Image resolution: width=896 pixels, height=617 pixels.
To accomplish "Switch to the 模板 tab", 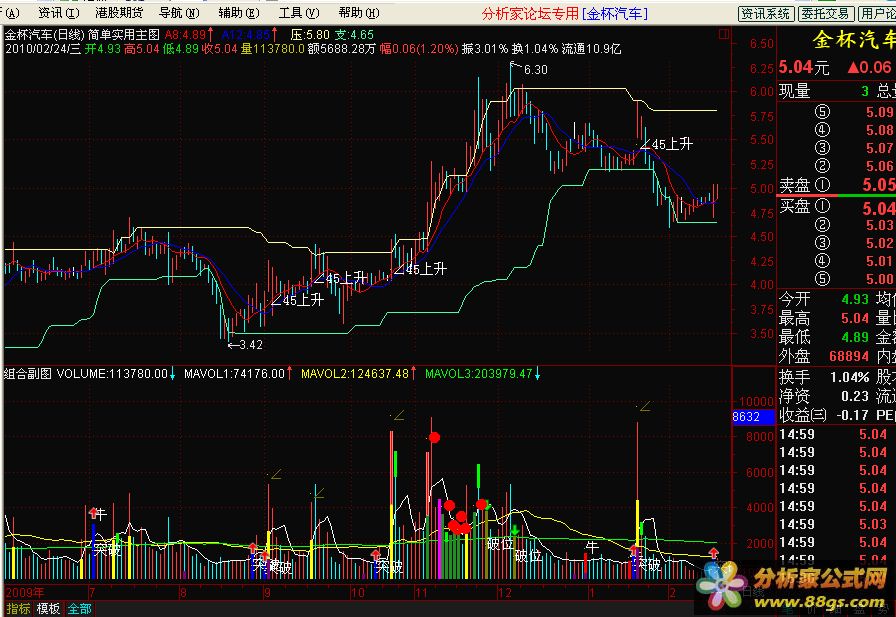I will (x=48, y=609).
